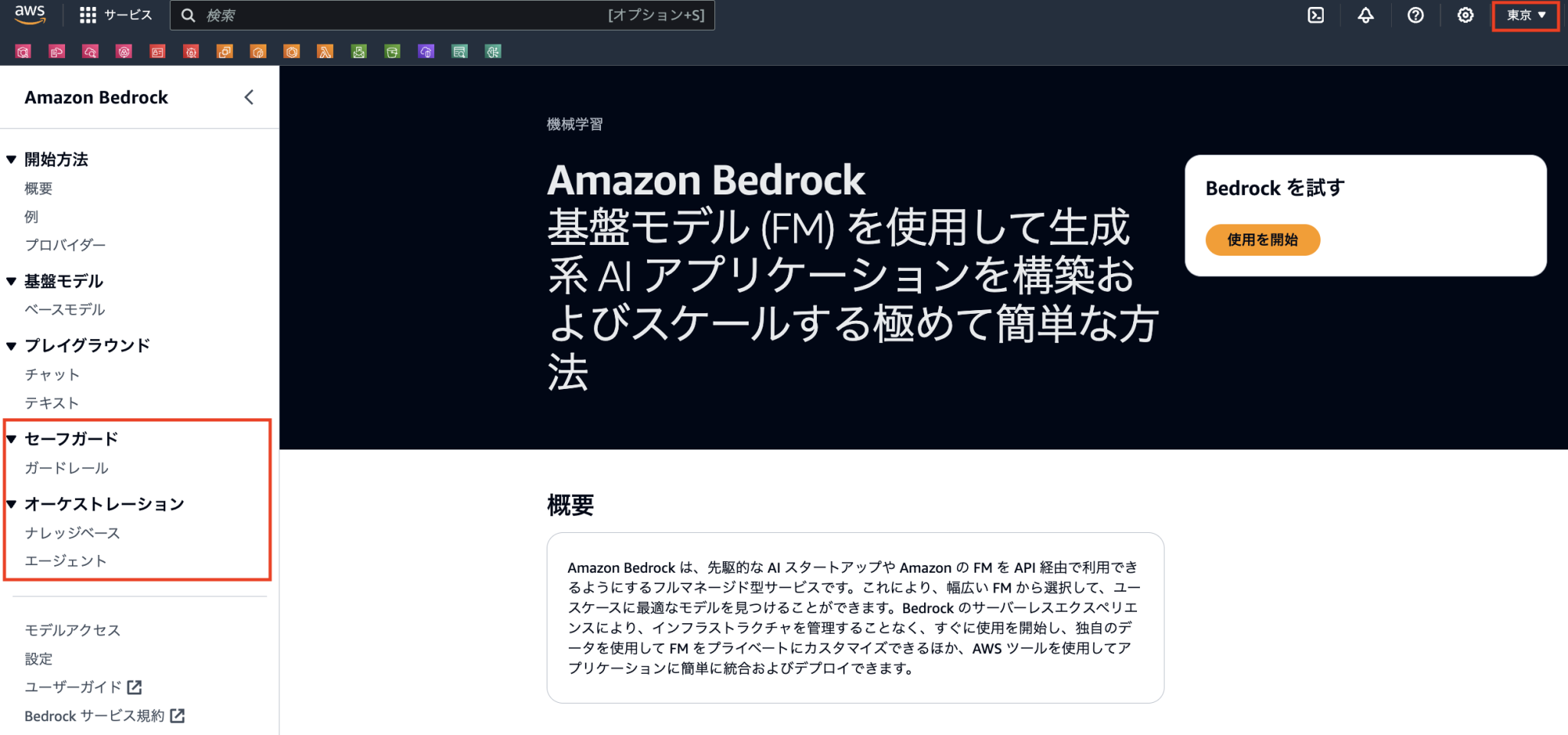Click the AWS logo to return home
The height and width of the screenshot is (735, 1568).
point(29,15)
